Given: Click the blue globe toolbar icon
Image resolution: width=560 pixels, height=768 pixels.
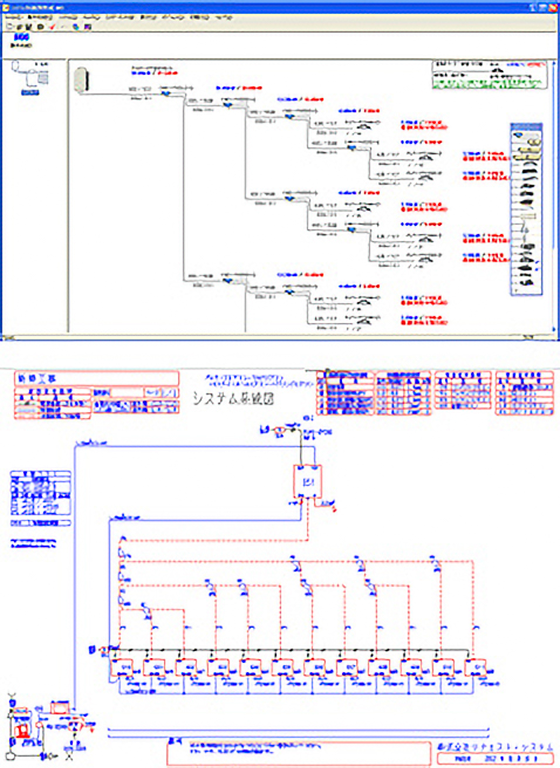Looking at the screenshot, I should click(x=76, y=27).
